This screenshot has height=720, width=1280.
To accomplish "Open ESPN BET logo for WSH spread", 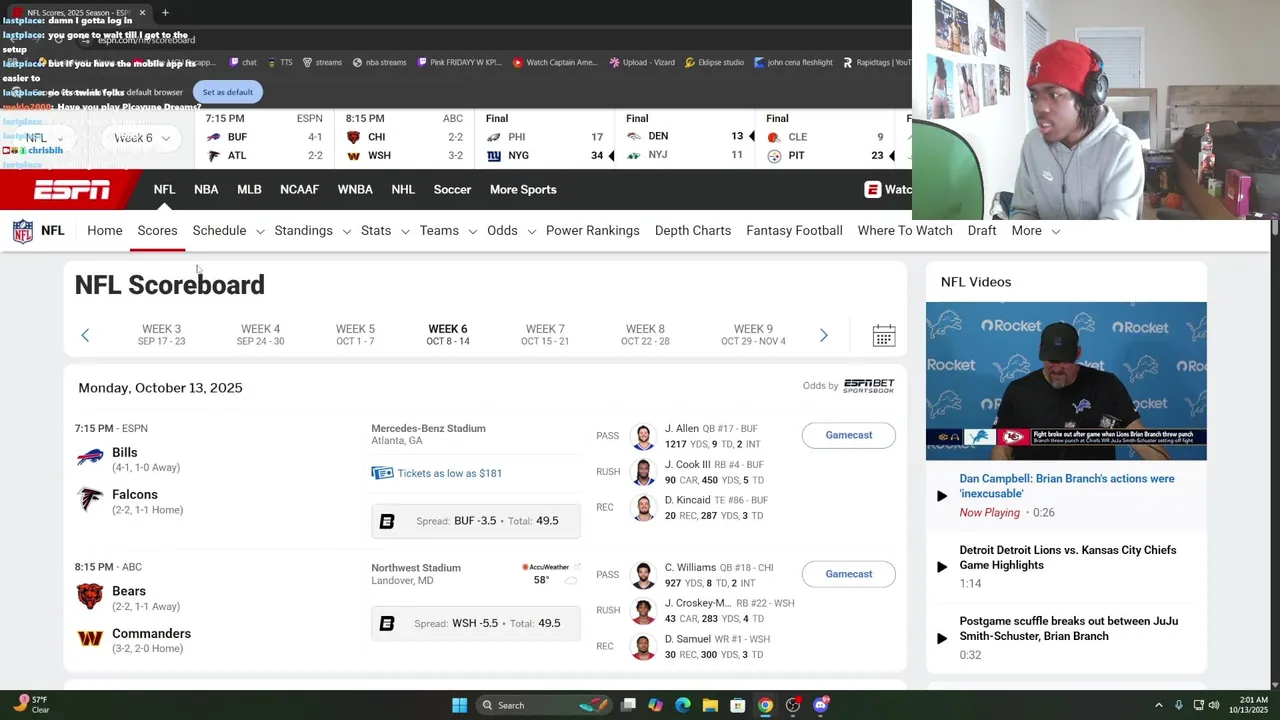I will 387,623.
